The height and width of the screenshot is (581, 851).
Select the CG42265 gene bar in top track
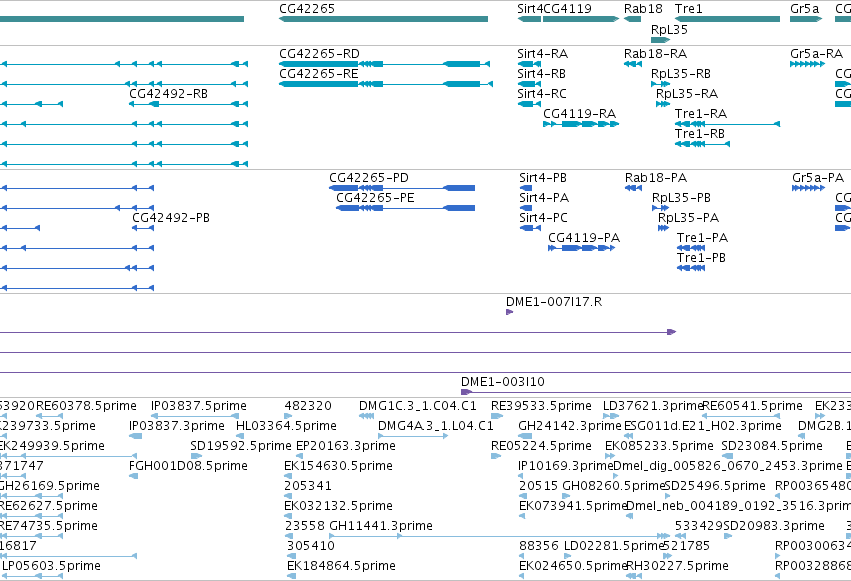pyautogui.click(x=383, y=19)
